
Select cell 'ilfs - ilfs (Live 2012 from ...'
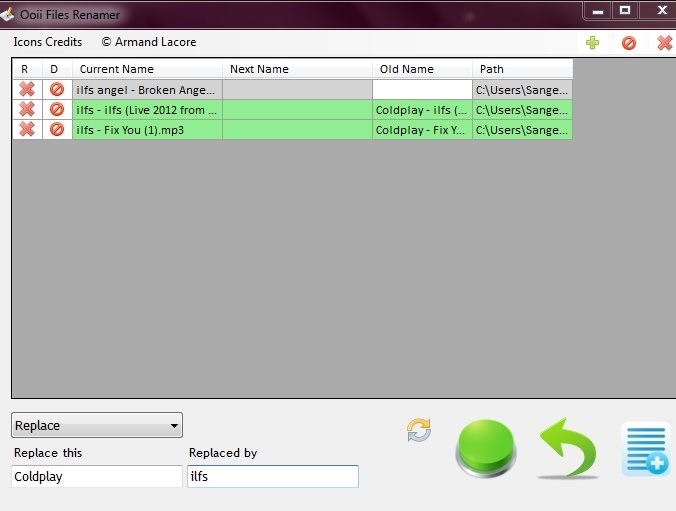coord(147,109)
